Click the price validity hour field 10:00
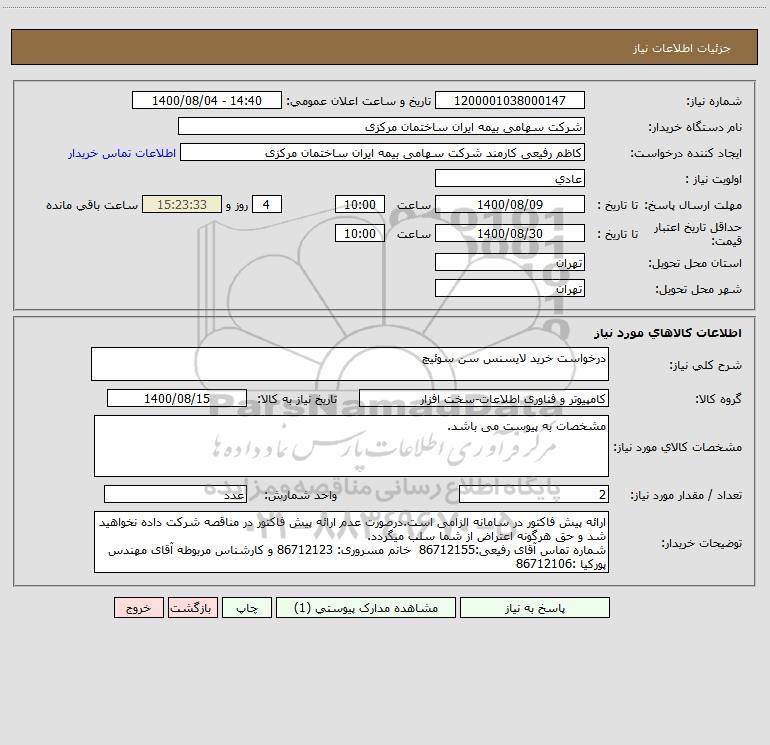This screenshot has width=770, height=745. [x=360, y=233]
